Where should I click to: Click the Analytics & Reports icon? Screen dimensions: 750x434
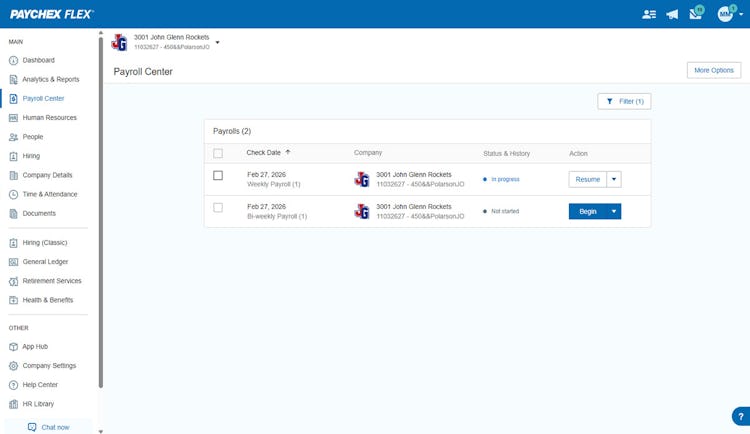click(13, 79)
